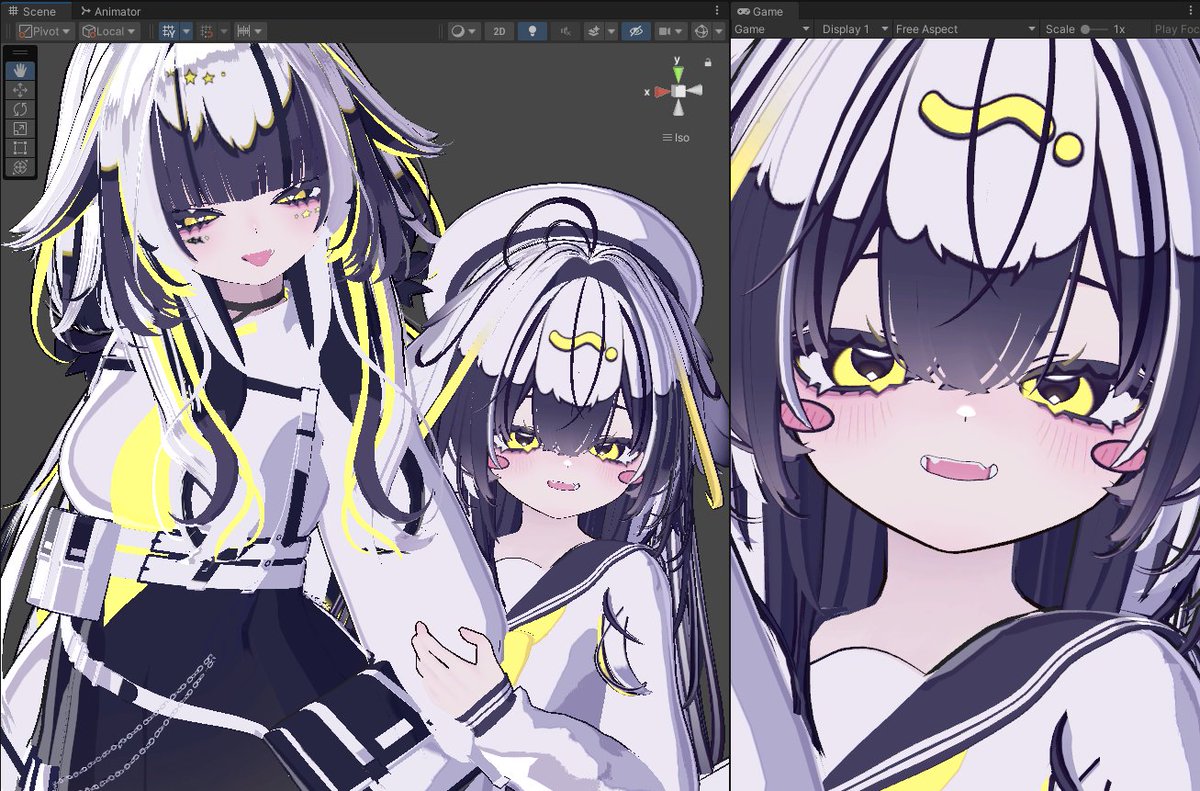1200x791 pixels.
Task: Select the Rect transform tool
Action: (x=21, y=147)
